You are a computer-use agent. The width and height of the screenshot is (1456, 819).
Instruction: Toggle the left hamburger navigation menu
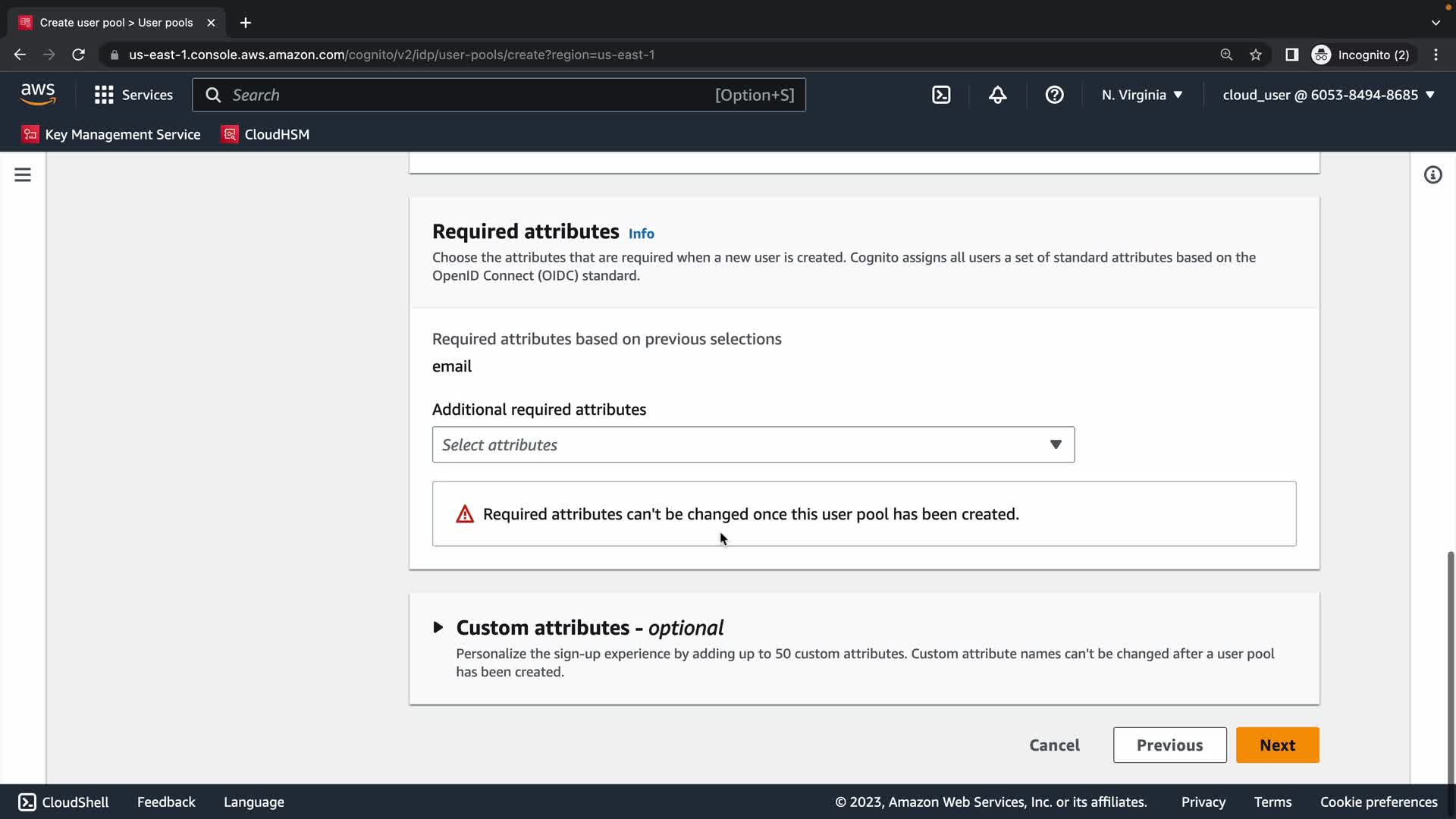click(x=23, y=175)
